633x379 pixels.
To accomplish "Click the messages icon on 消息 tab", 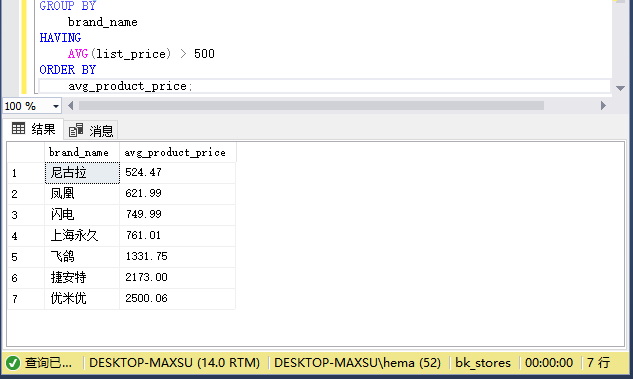I will 76,130.
